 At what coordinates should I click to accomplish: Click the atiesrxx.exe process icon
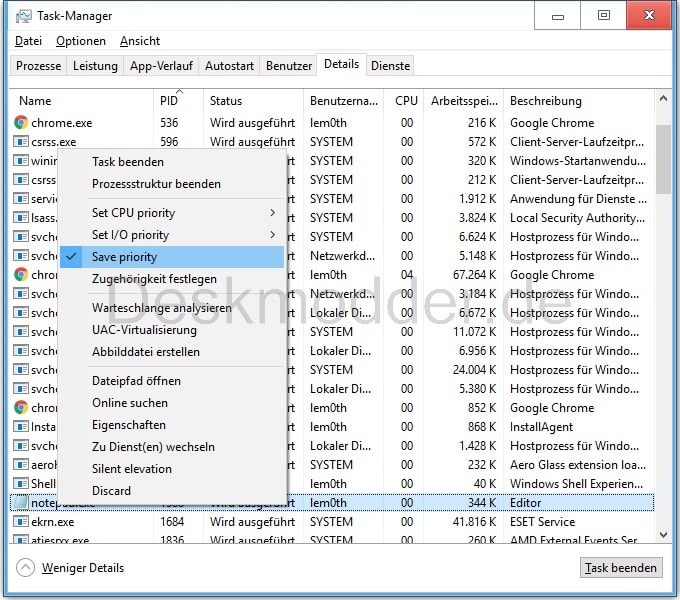21,540
